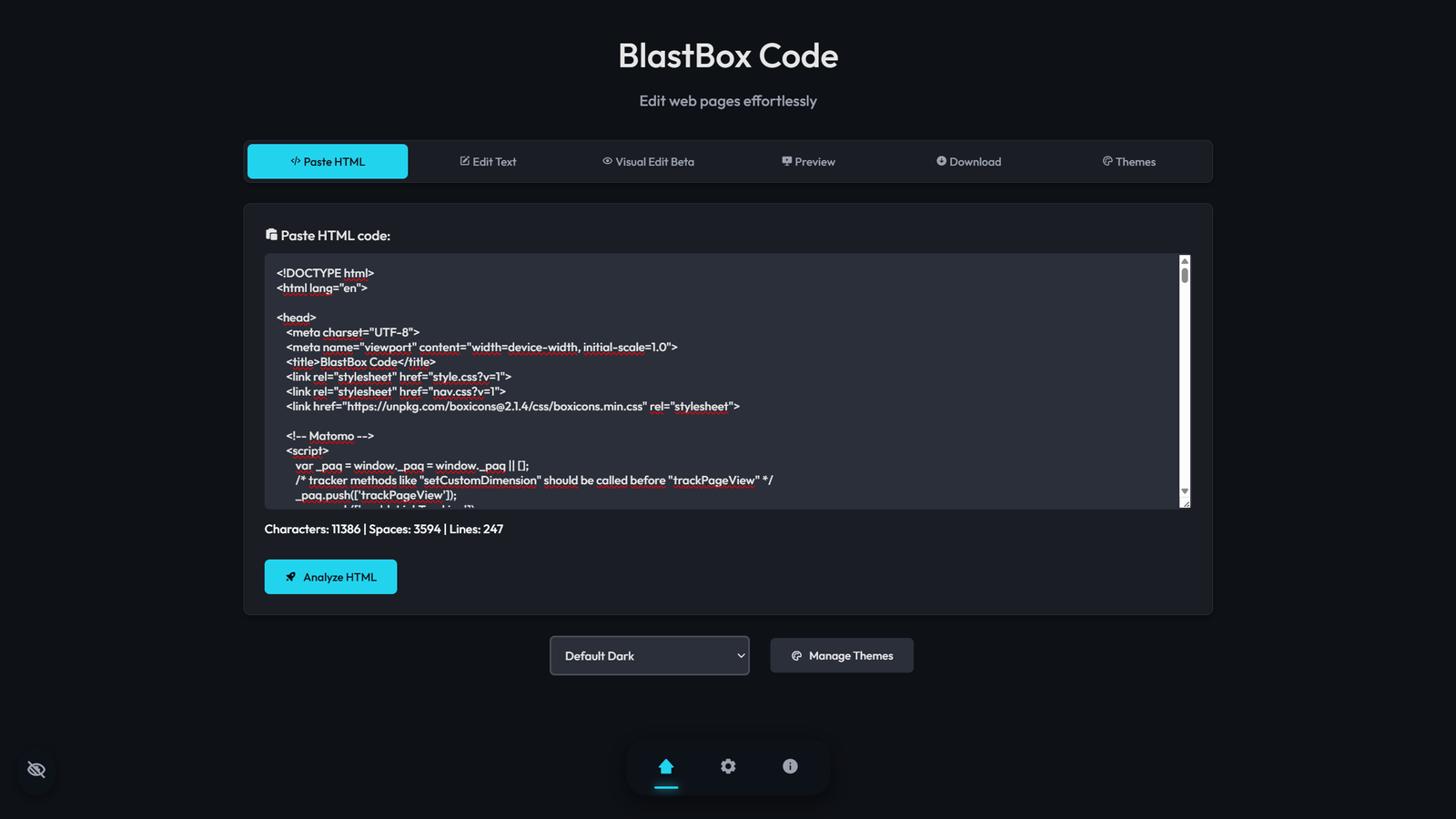
Task: Click the eye icon in Visual Edit Beta tab
Action: tap(607, 161)
